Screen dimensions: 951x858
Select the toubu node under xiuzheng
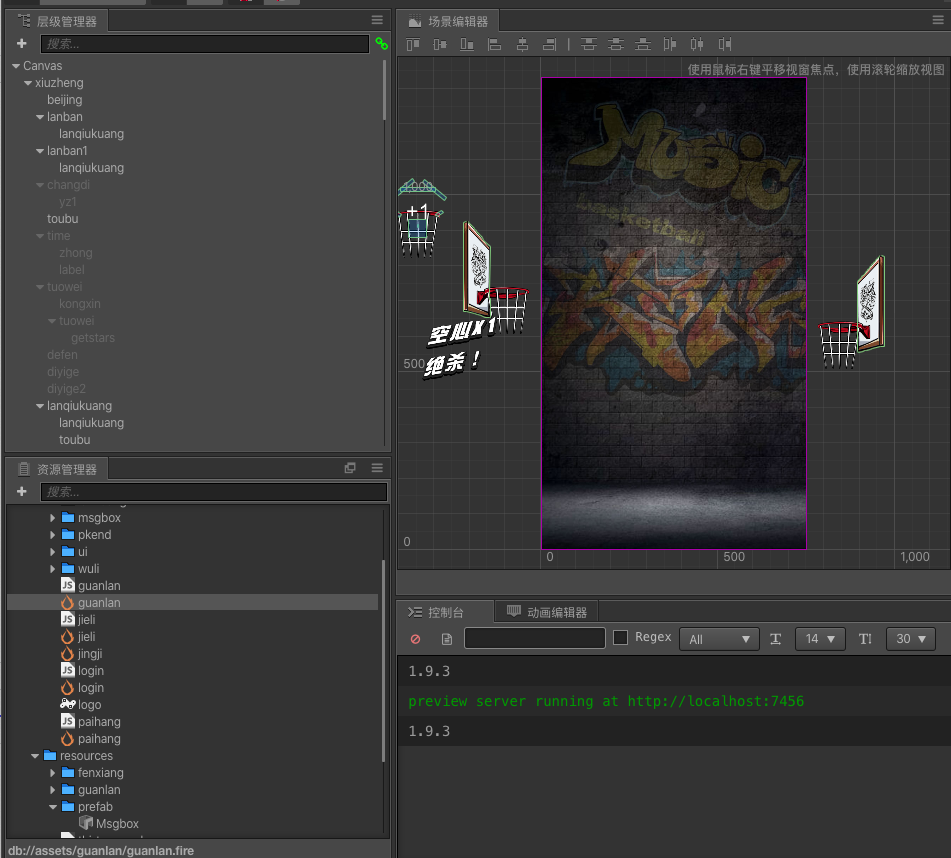[x=62, y=219]
